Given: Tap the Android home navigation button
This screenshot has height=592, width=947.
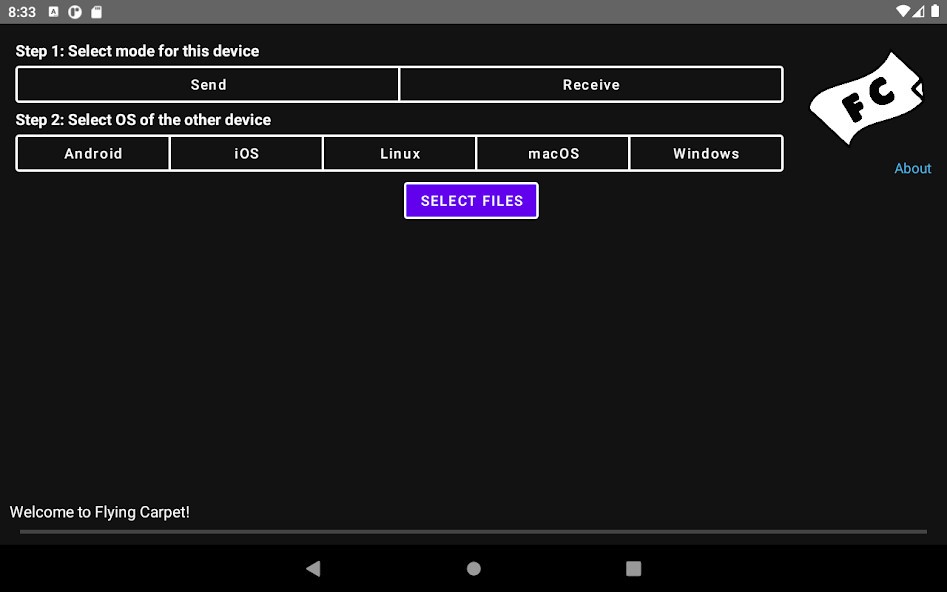Looking at the screenshot, I should 474,568.
